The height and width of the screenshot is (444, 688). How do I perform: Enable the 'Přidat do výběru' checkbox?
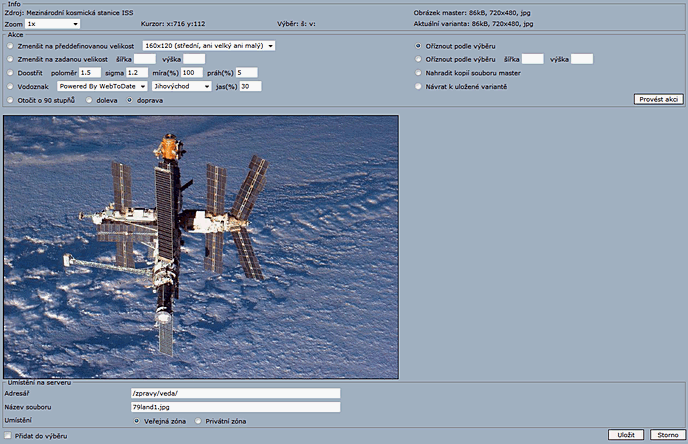tap(9, 437)
